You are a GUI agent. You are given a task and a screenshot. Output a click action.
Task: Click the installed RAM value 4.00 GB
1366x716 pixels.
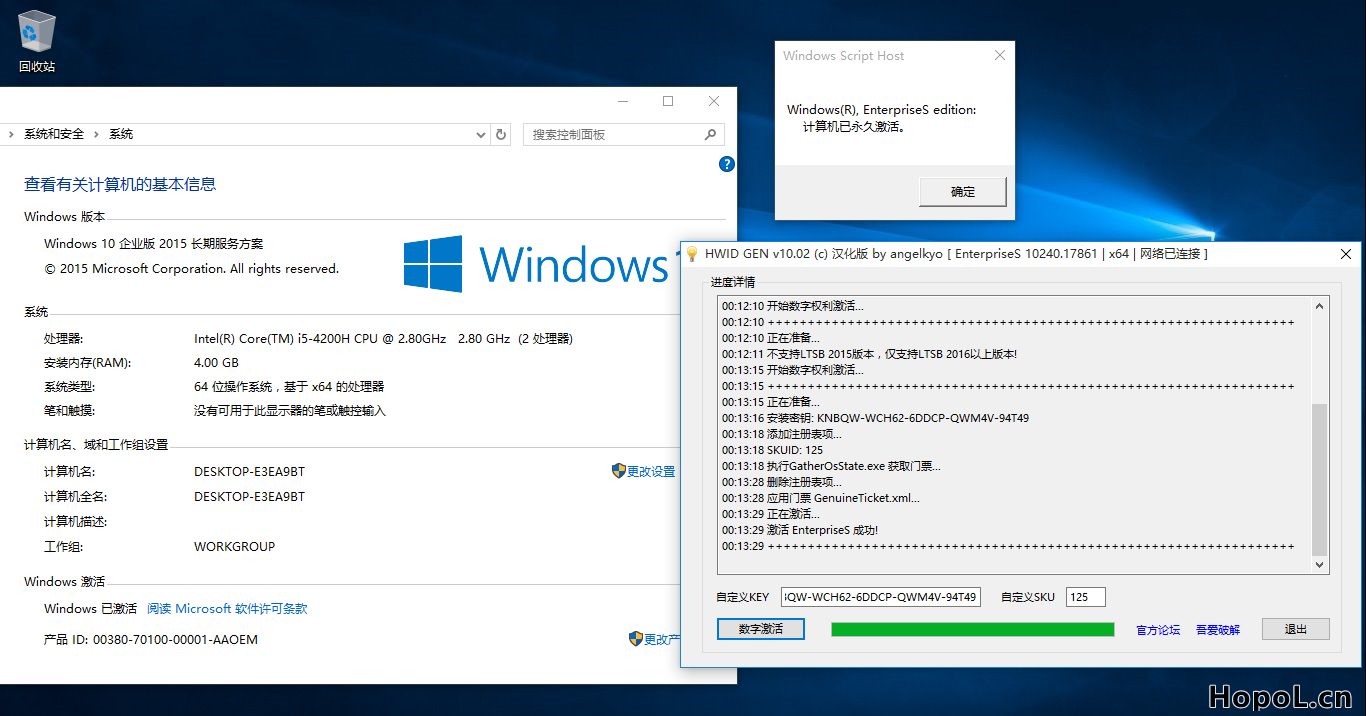point(216,362)
